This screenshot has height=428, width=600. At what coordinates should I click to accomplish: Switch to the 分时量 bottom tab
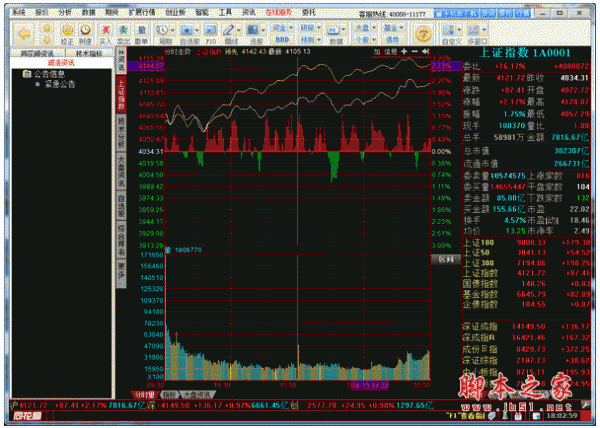click(x=145, y=394)
